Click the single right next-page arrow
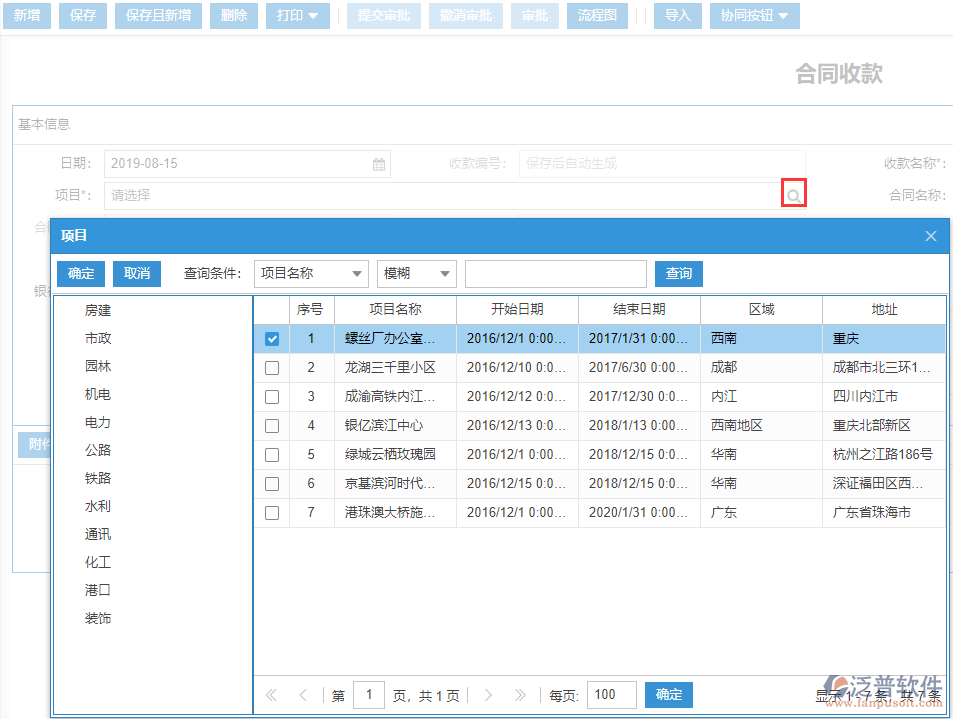Viewport: 953px width, 719px height. click(488, 694)
